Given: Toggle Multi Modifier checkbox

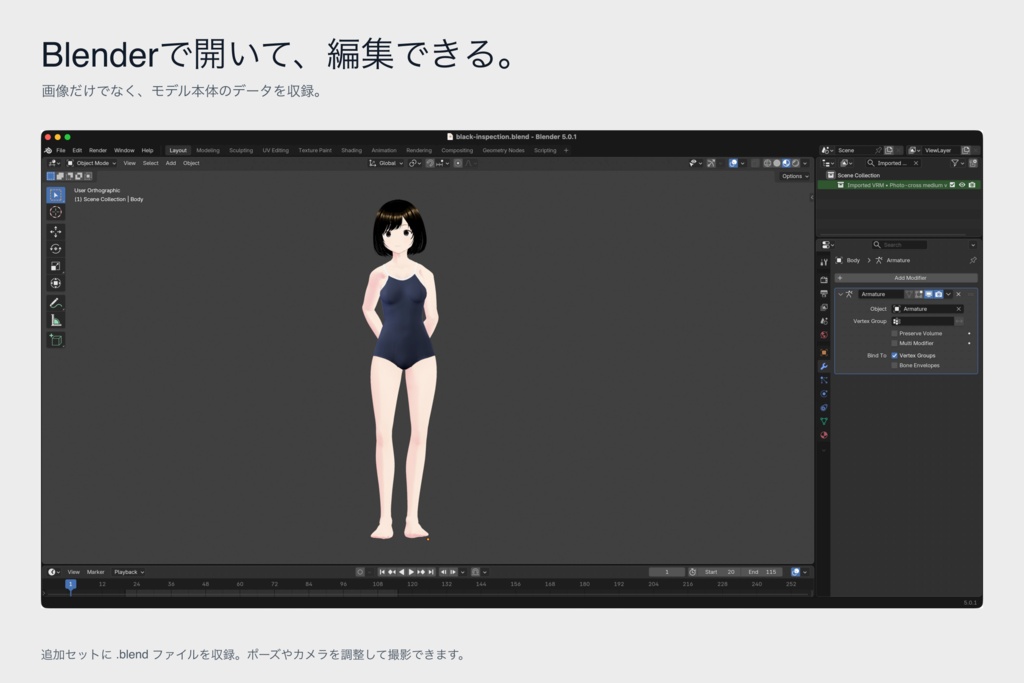Looking at the screenshot, I should point(895,343).
